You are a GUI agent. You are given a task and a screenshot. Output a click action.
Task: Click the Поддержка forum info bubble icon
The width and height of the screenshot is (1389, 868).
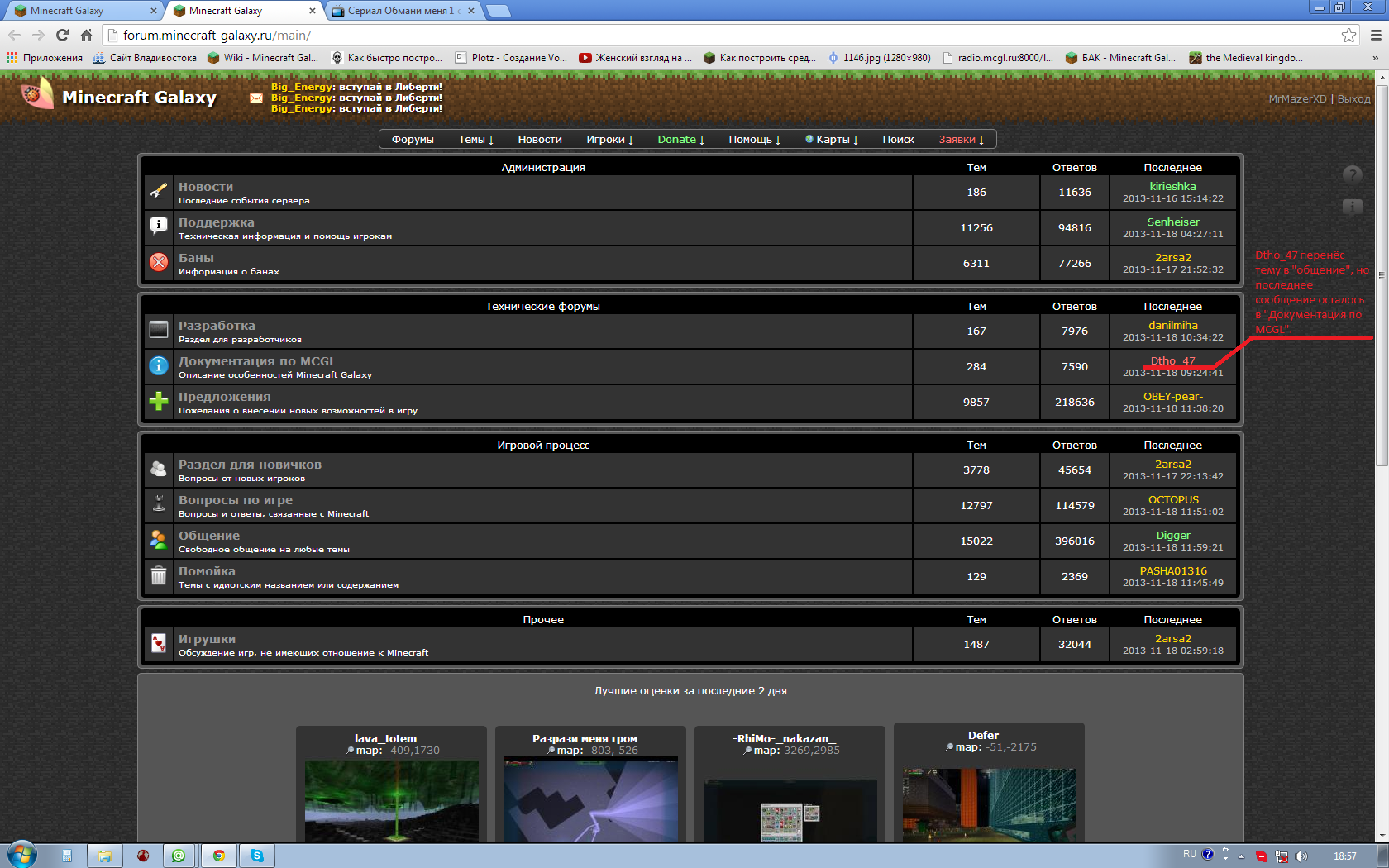tap(159, 227)
